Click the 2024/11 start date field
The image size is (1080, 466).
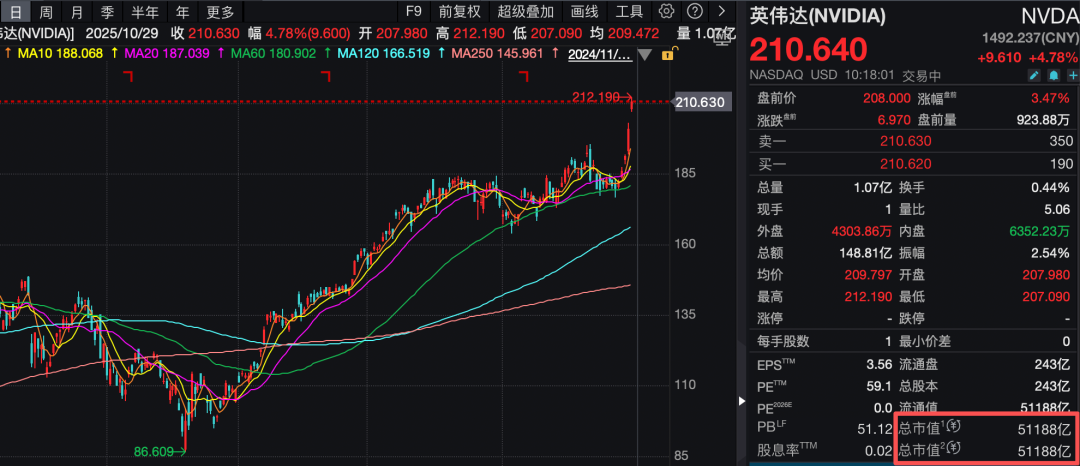[x=600, y=53]
